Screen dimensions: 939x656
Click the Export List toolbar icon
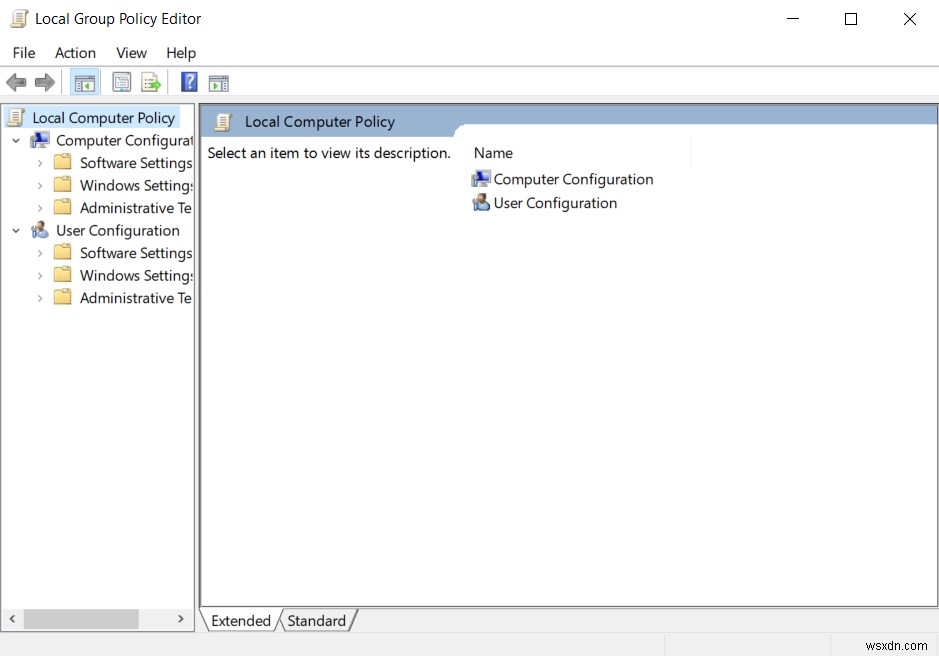151,82
